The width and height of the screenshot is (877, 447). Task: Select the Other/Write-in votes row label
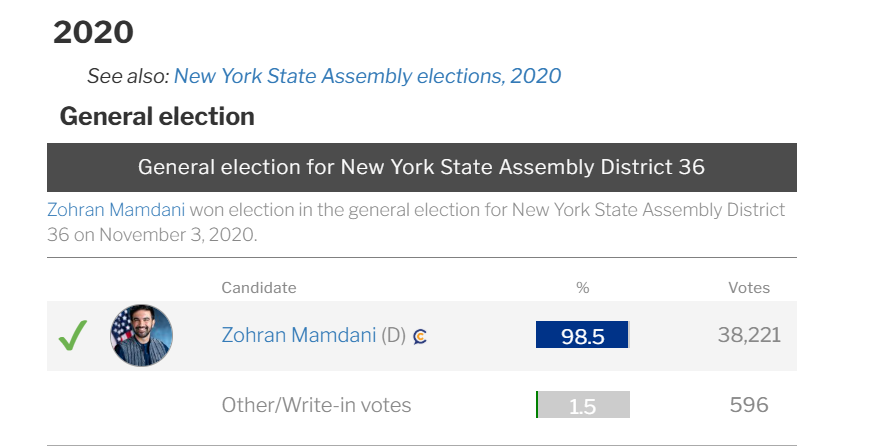316,405
